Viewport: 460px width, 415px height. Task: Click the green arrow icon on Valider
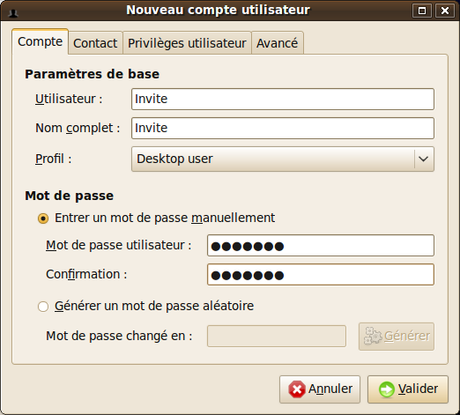click(x=387, y=389)
